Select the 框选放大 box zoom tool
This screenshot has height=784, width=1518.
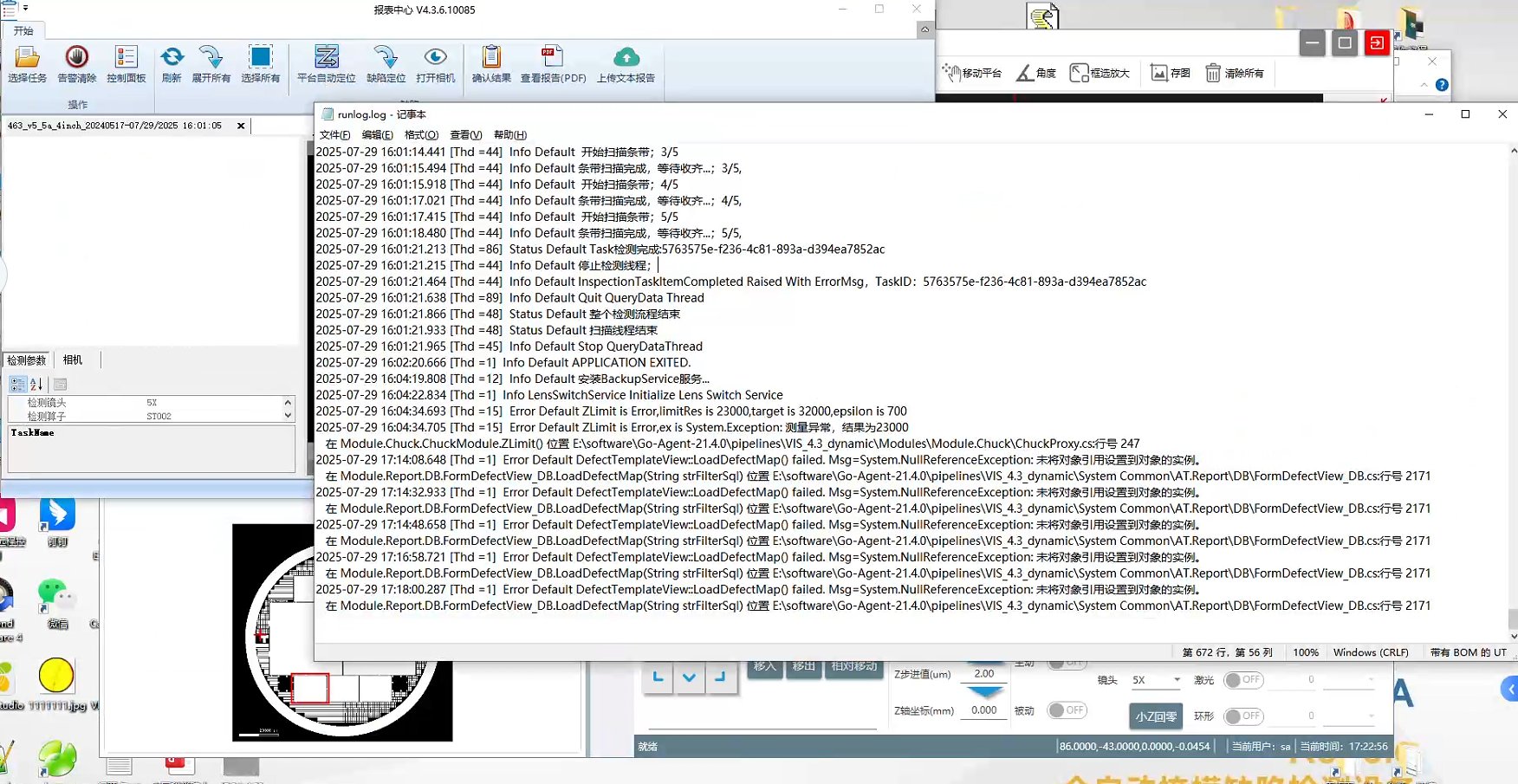tap(1100, 74)
